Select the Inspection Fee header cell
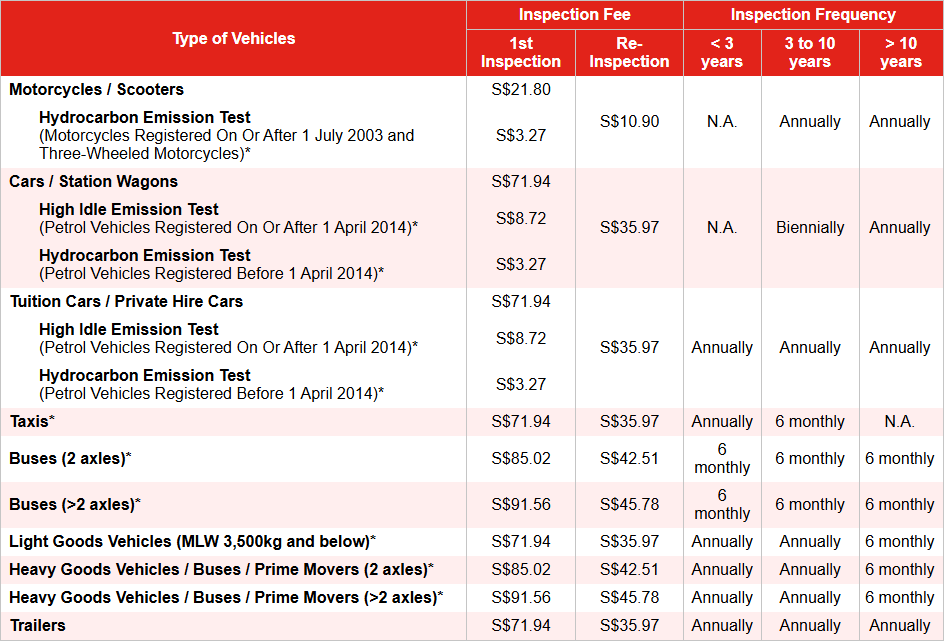This screenshot has width=944, height=641. 574,15
